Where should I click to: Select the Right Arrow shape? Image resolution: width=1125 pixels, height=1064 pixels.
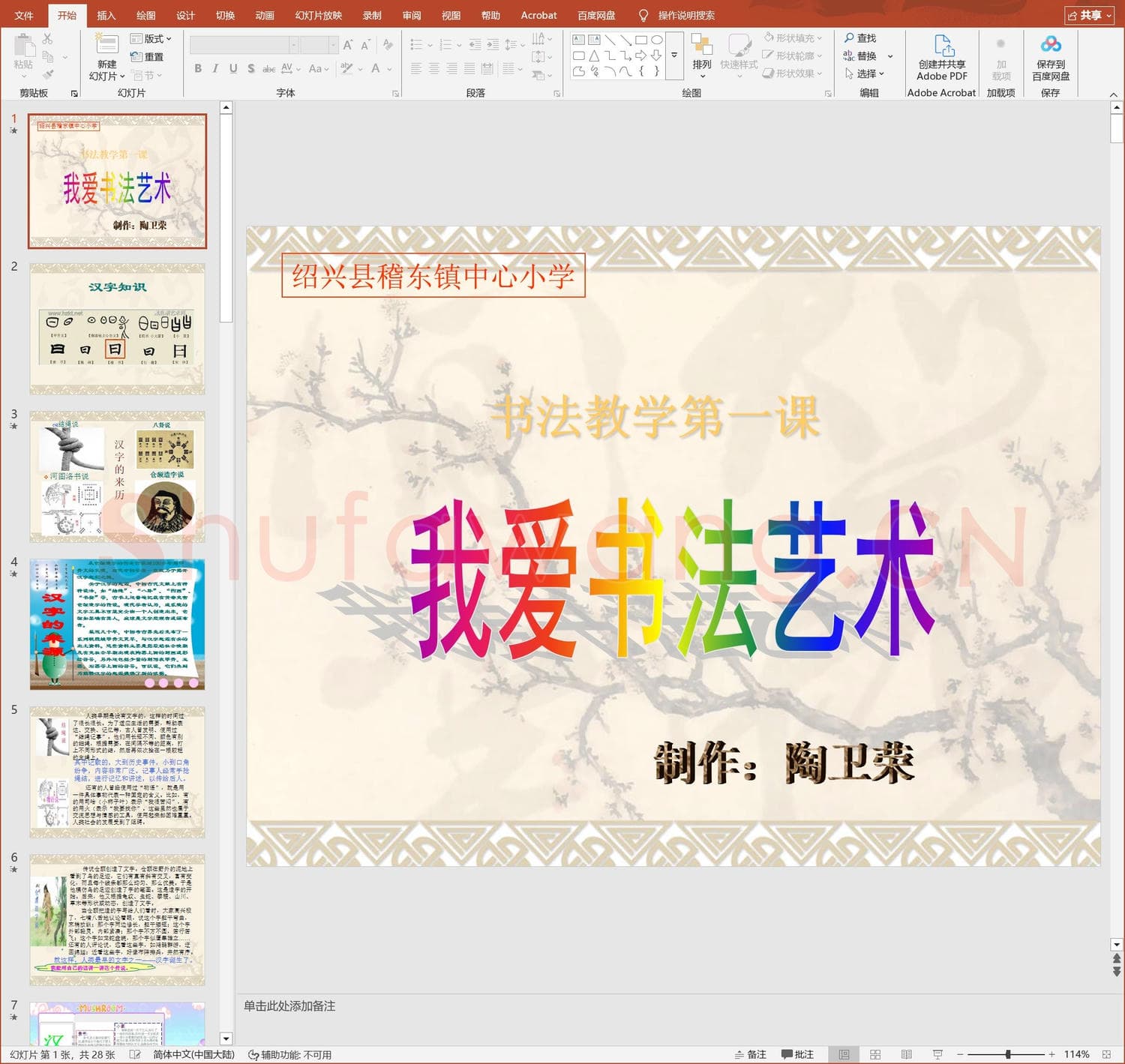[x=640, y=55]
